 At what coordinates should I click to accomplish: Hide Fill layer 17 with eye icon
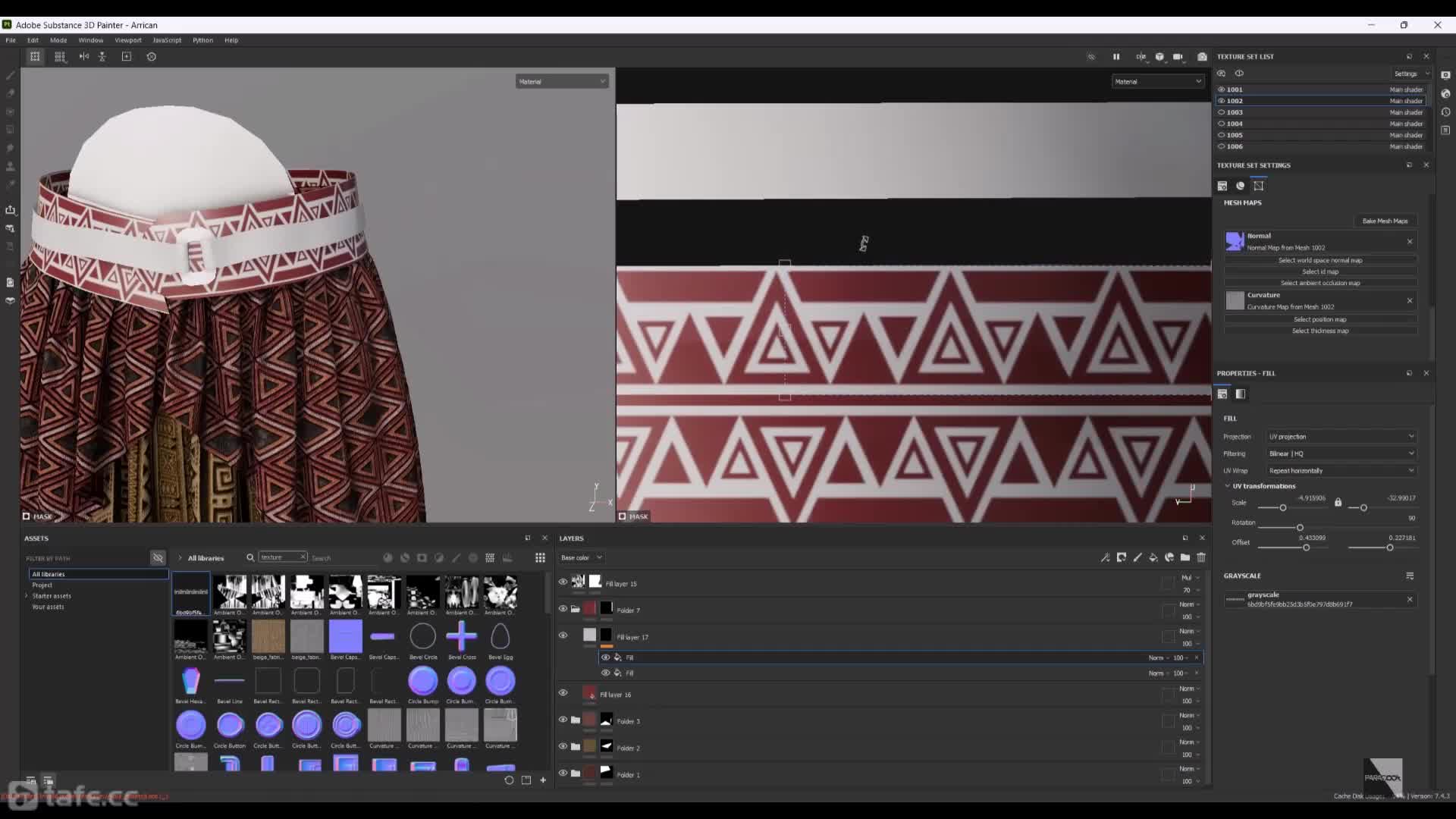pyautogui.click(x=563, y=635)
